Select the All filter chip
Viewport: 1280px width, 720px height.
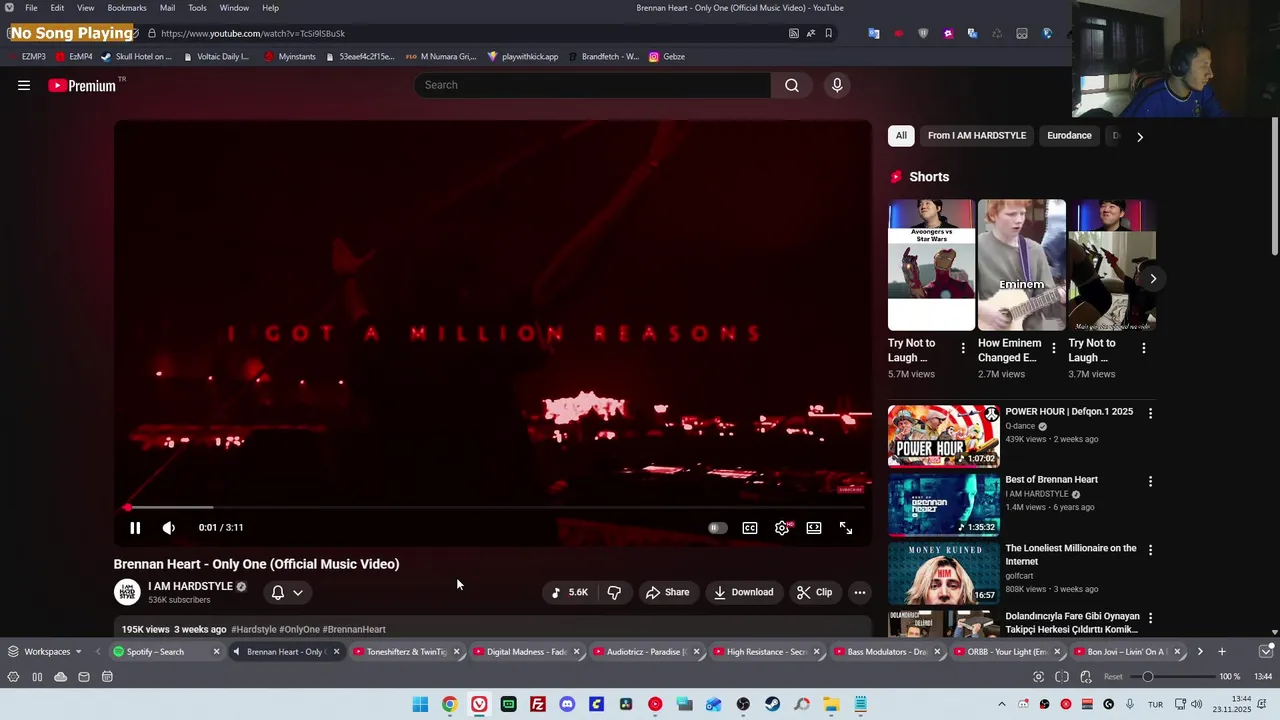tap(901, 135)
